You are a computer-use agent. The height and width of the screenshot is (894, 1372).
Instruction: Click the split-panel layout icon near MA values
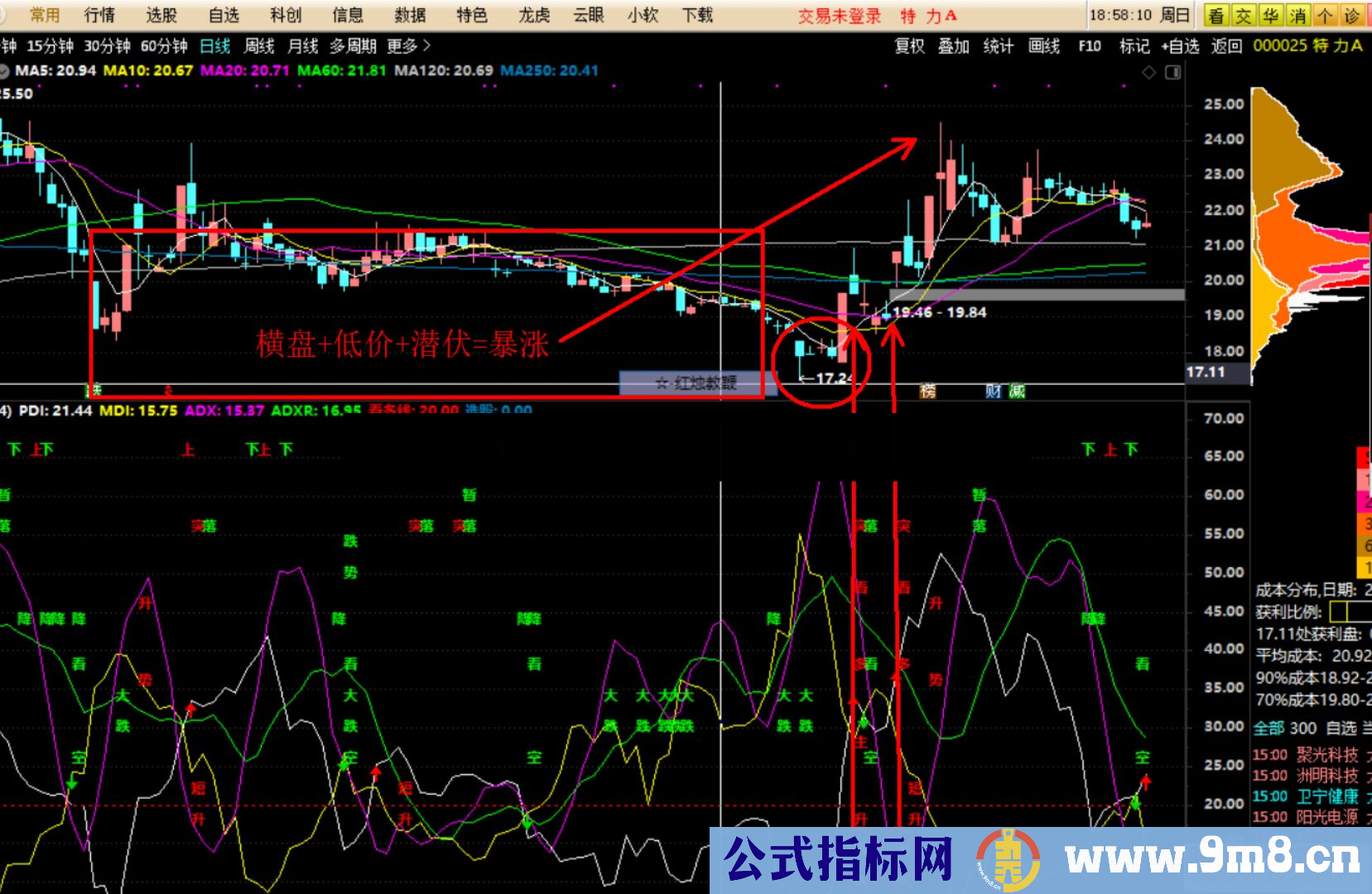[1173, 72]
